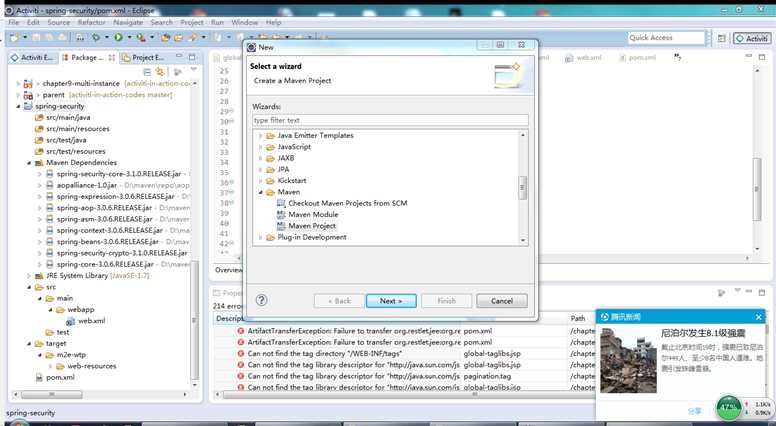Click the Quick Access search field
Image resolution: width=776 pixels, height=426 pixels.
[x=666, y=38]
